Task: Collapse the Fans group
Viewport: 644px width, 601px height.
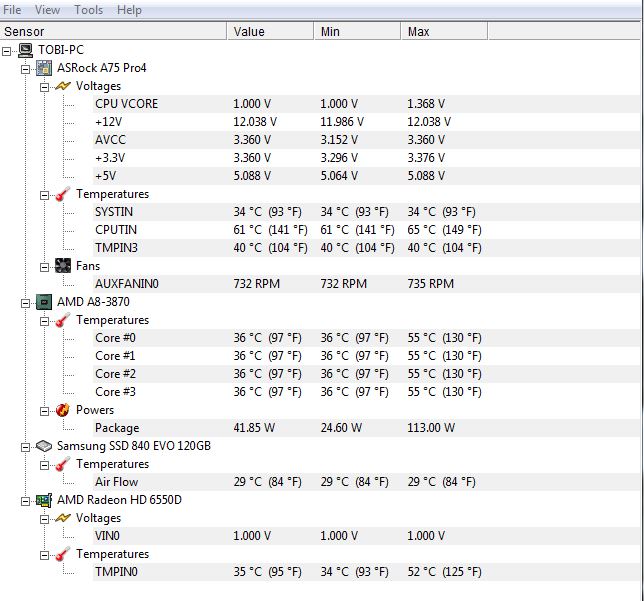Action: coord(44,267)
